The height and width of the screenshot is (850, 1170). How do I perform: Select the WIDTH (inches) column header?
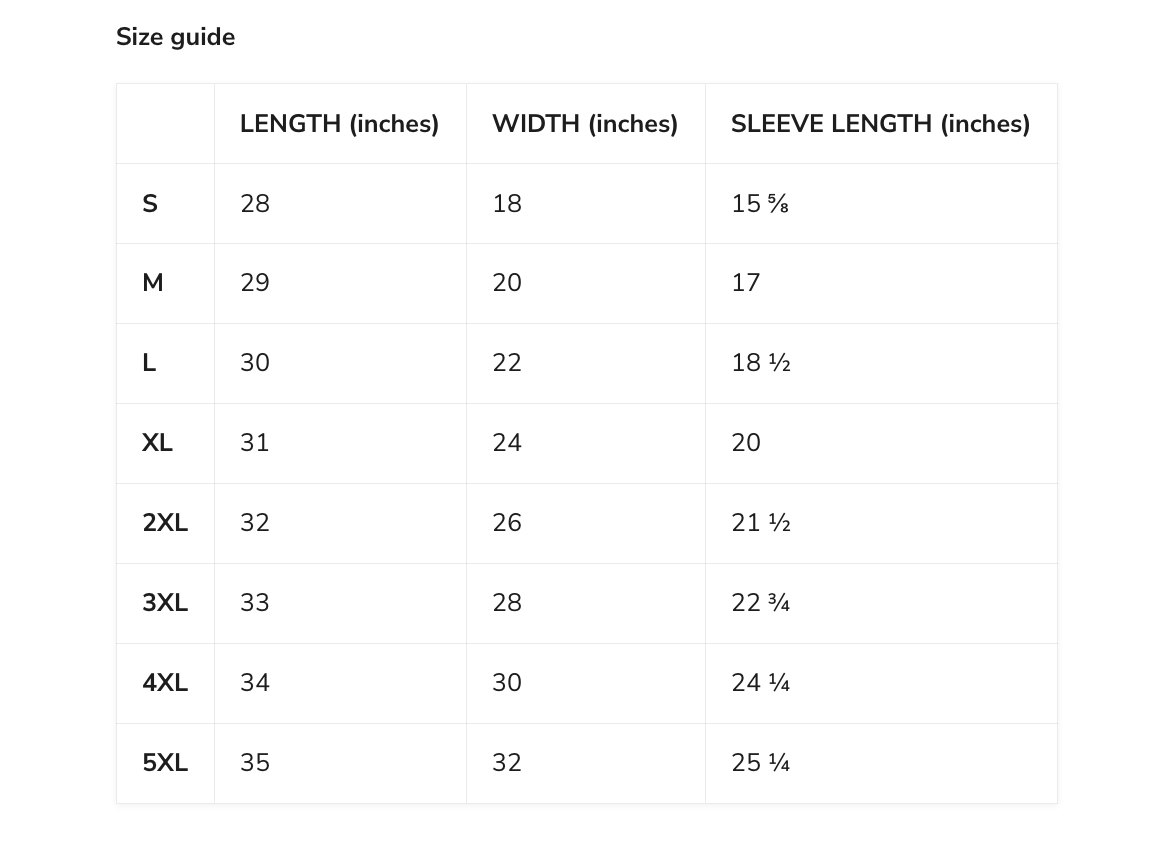click(585, 123)
